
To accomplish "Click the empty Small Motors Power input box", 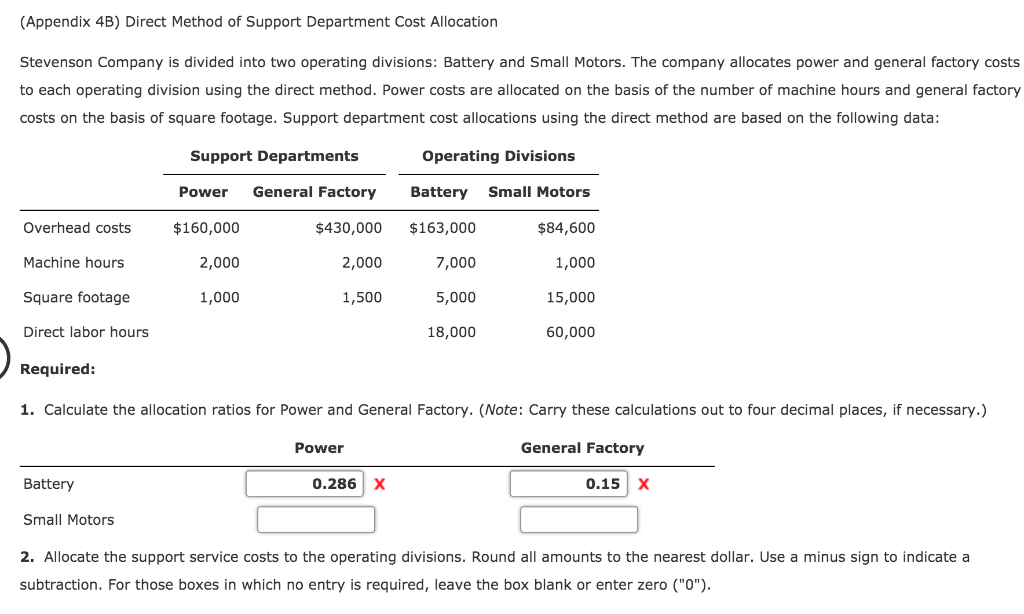I will pyautogui.click(x=316, y=519).
